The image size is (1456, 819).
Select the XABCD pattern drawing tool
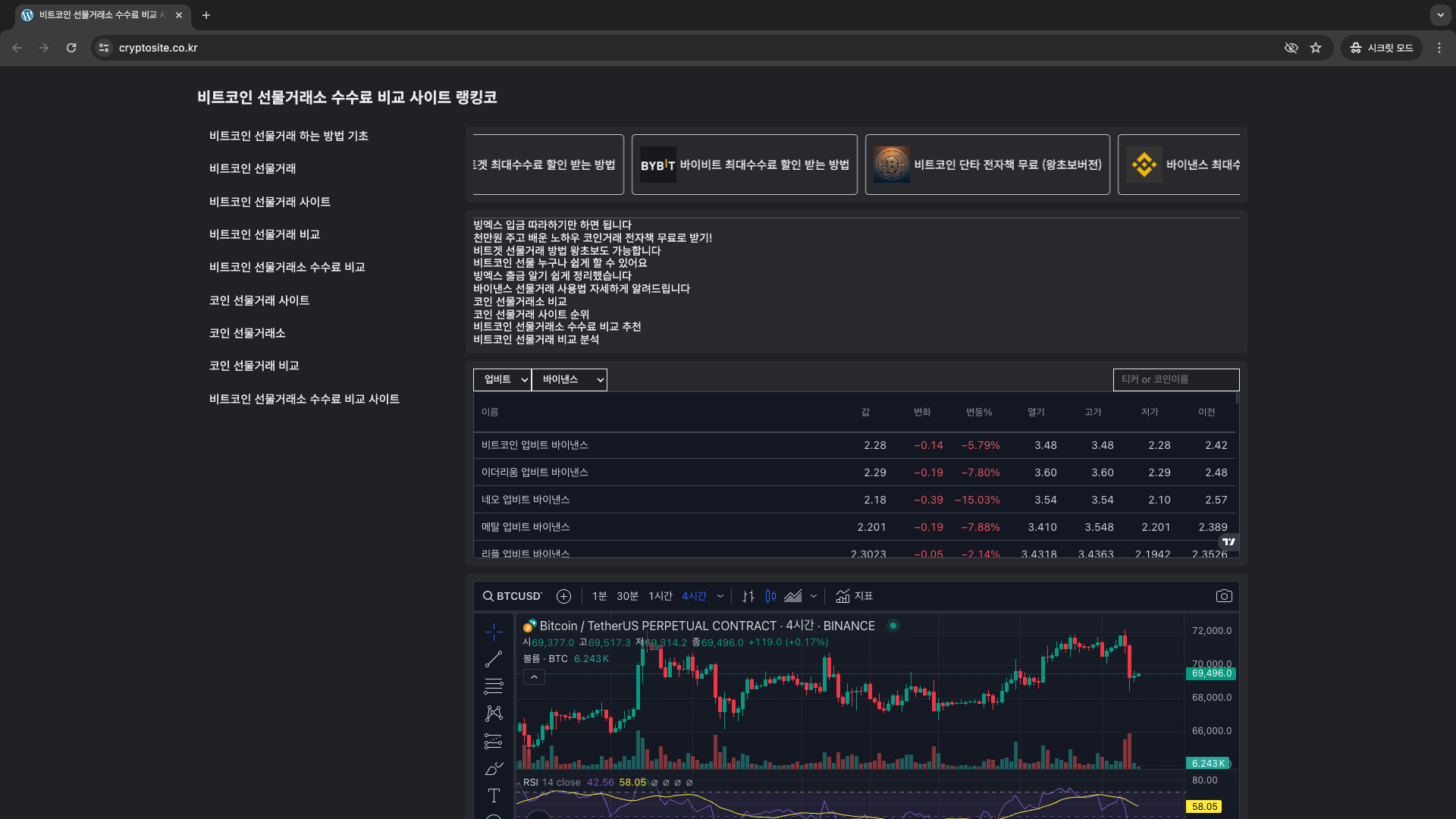[x=494, y=713]
